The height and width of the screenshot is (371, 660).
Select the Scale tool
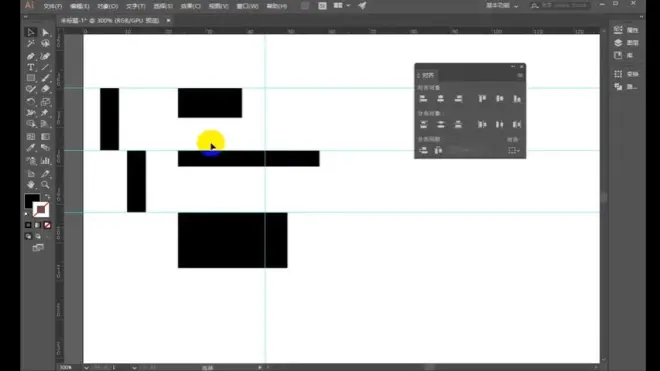(45, 101)
